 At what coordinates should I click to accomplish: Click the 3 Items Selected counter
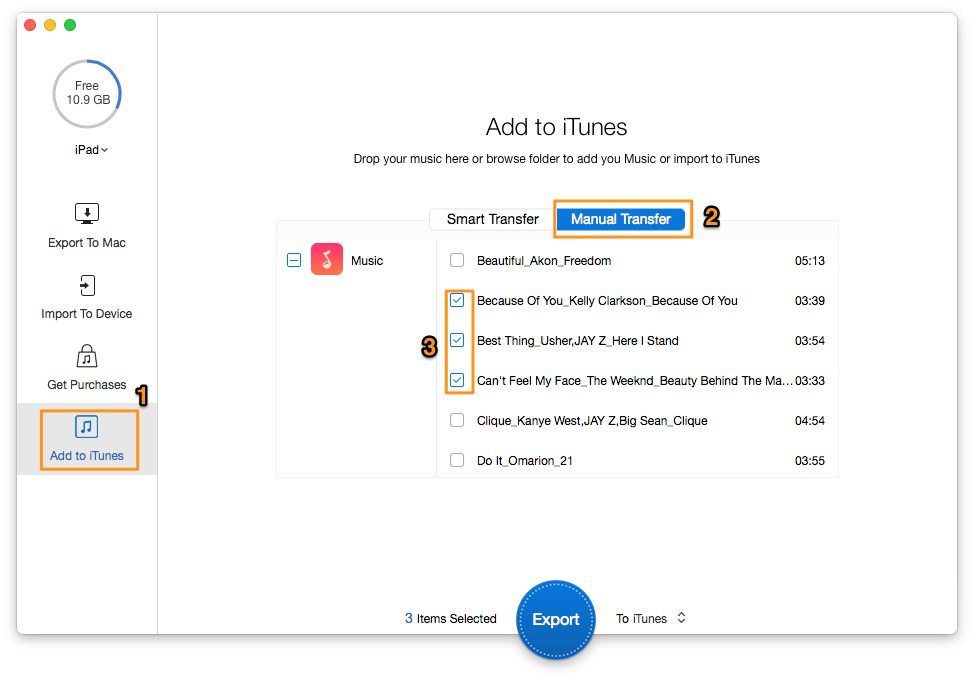point(451,618)
